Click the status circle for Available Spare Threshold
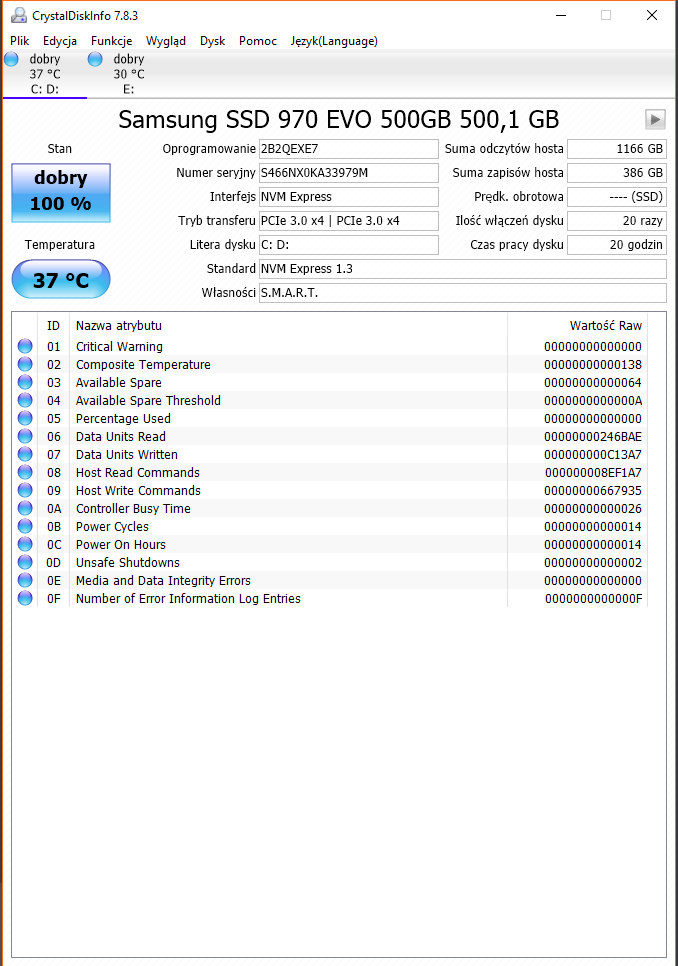The width and height of the screenshot is (678, 966). pos(25,400)
